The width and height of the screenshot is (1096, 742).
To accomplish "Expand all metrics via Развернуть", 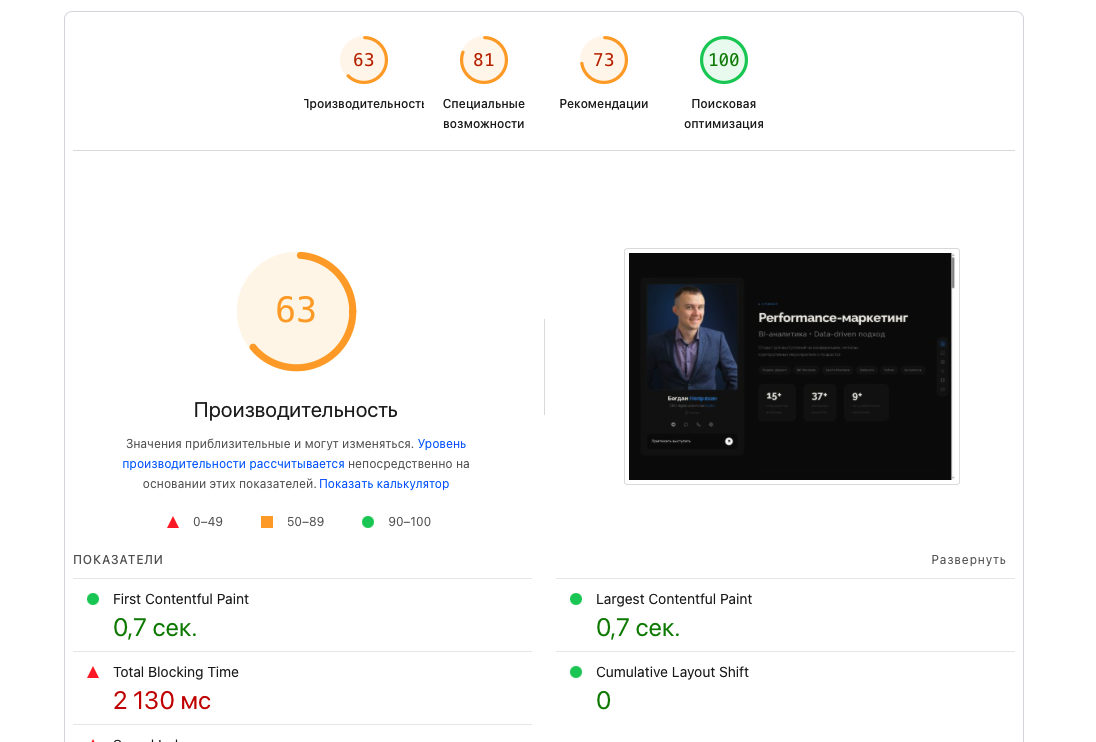I will point(968,560).
